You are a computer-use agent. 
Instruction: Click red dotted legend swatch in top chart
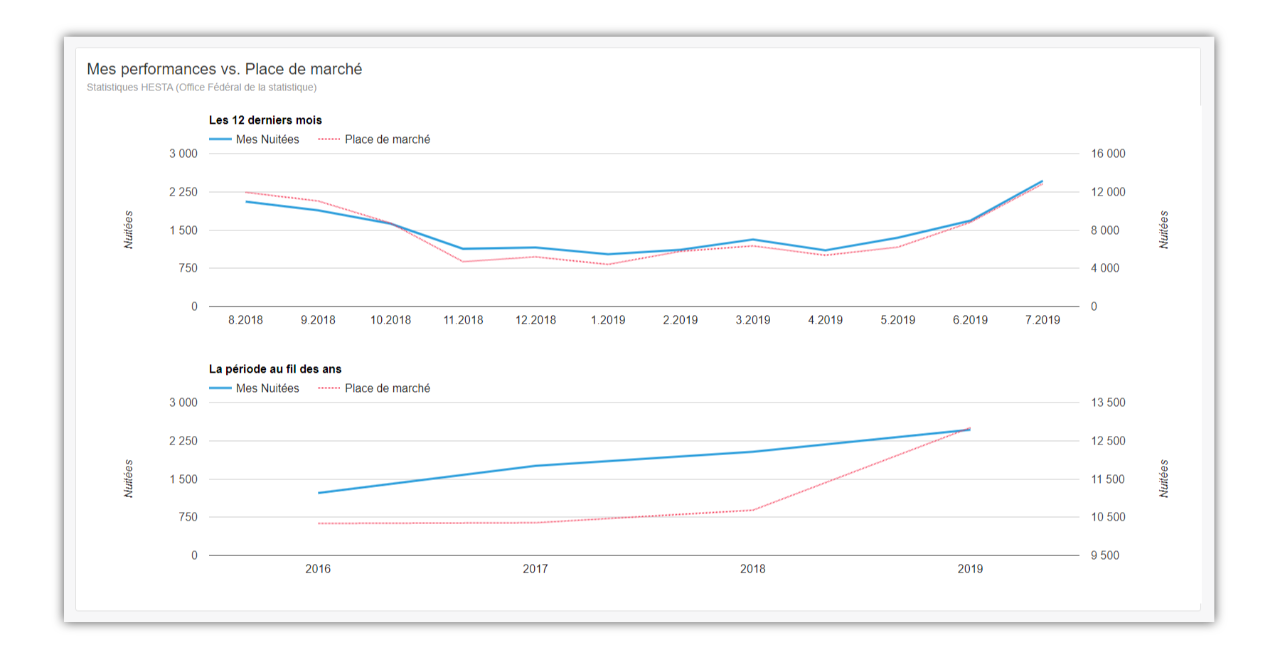(329, 140)
